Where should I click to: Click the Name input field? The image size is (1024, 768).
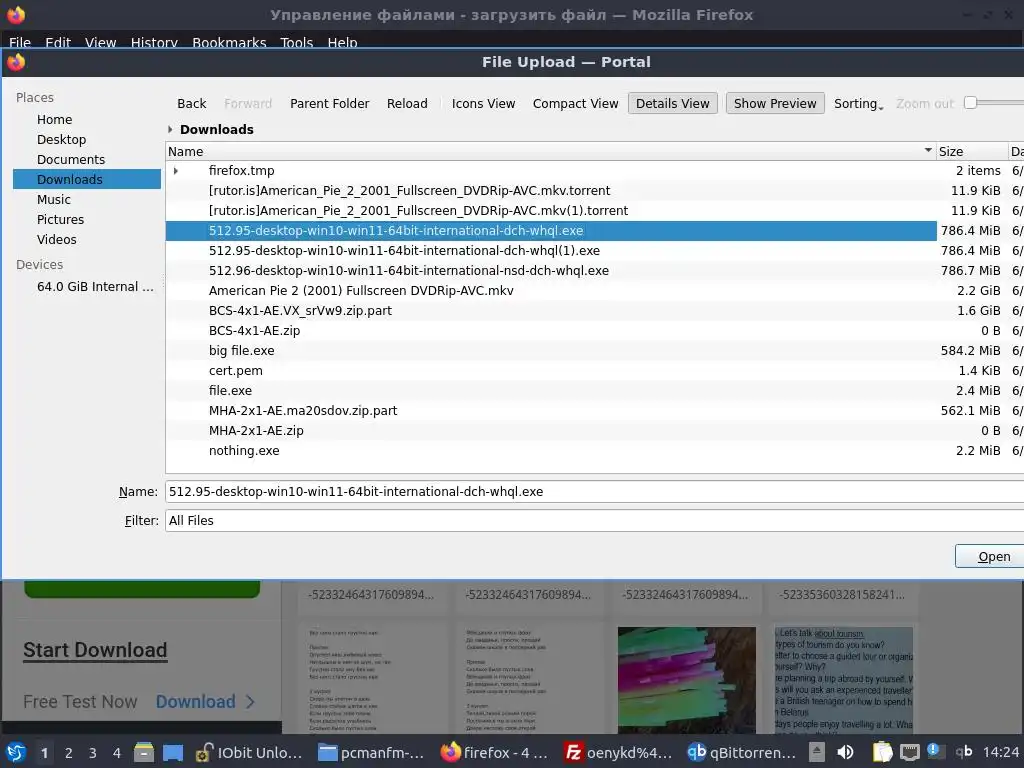[x=594, y=492]
